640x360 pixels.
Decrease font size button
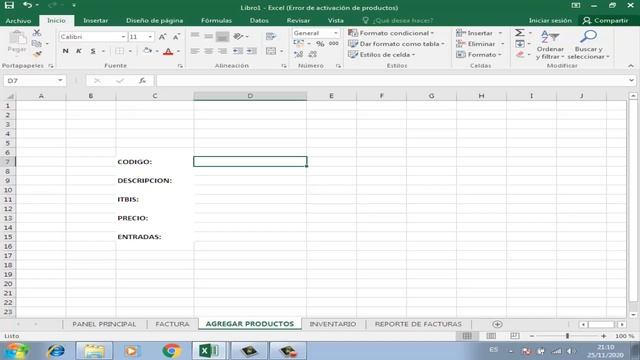pos(176,37)
